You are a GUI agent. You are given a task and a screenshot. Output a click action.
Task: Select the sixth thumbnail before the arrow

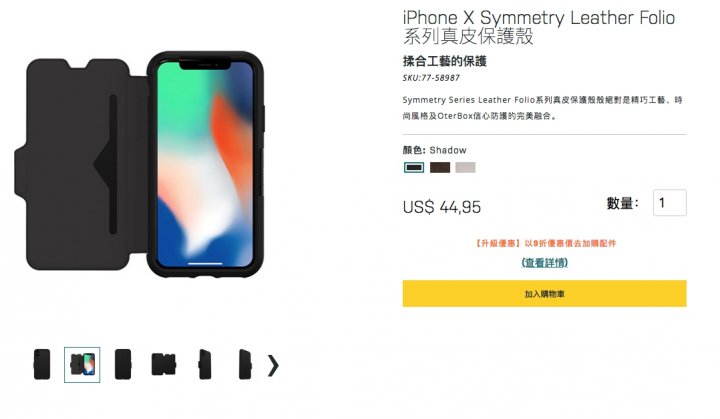[245, 365]
